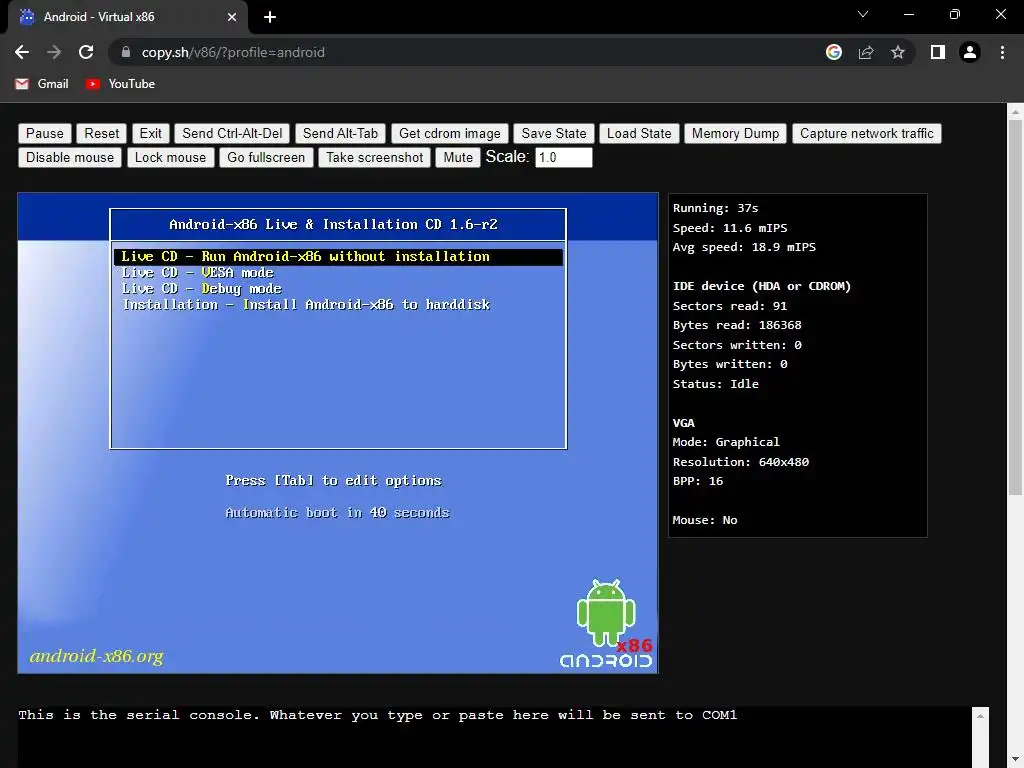Click the page vertical scrollbar
This screenshot has height=768, width=1024.
pyautogui.click(x=1016, y=307)
